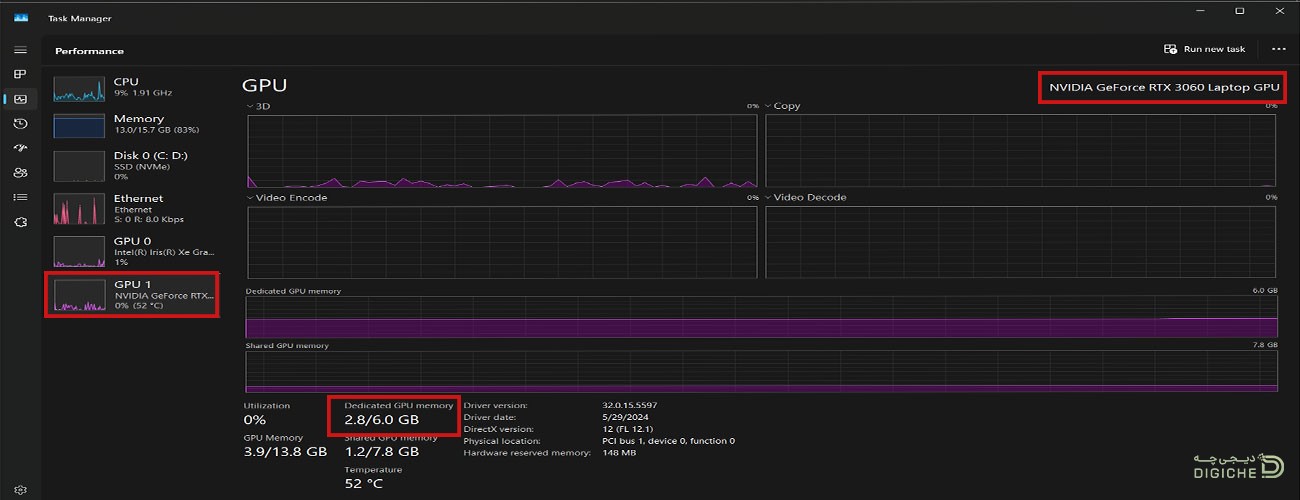Open the Startup apps page icon
Image resolution: width=1300 pixels, height=500 pixels.
click(x=20, y=148)
